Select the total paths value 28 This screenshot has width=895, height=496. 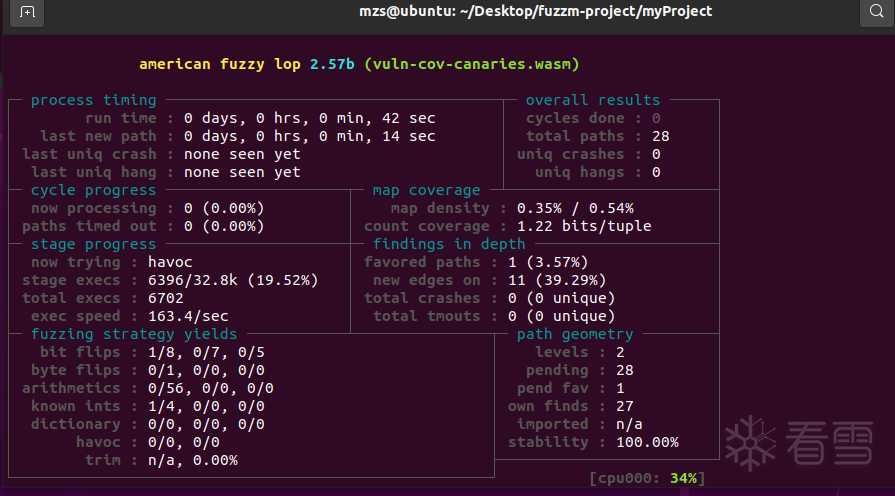pos(660,136)
